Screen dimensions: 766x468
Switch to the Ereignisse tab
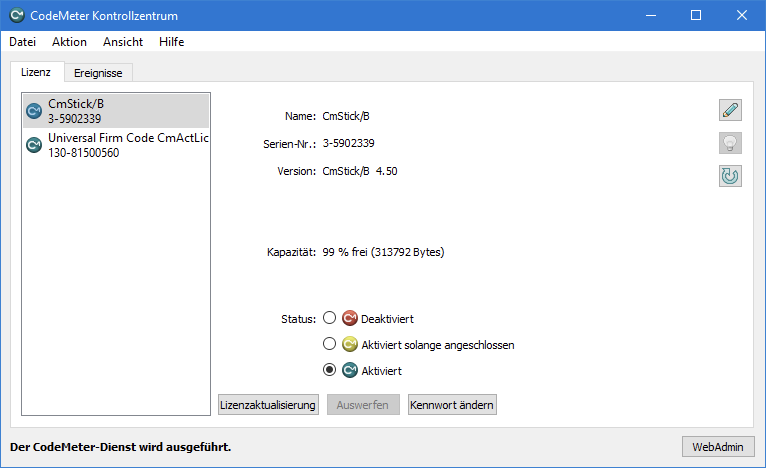pyautogui.click(x=99, y=72)
